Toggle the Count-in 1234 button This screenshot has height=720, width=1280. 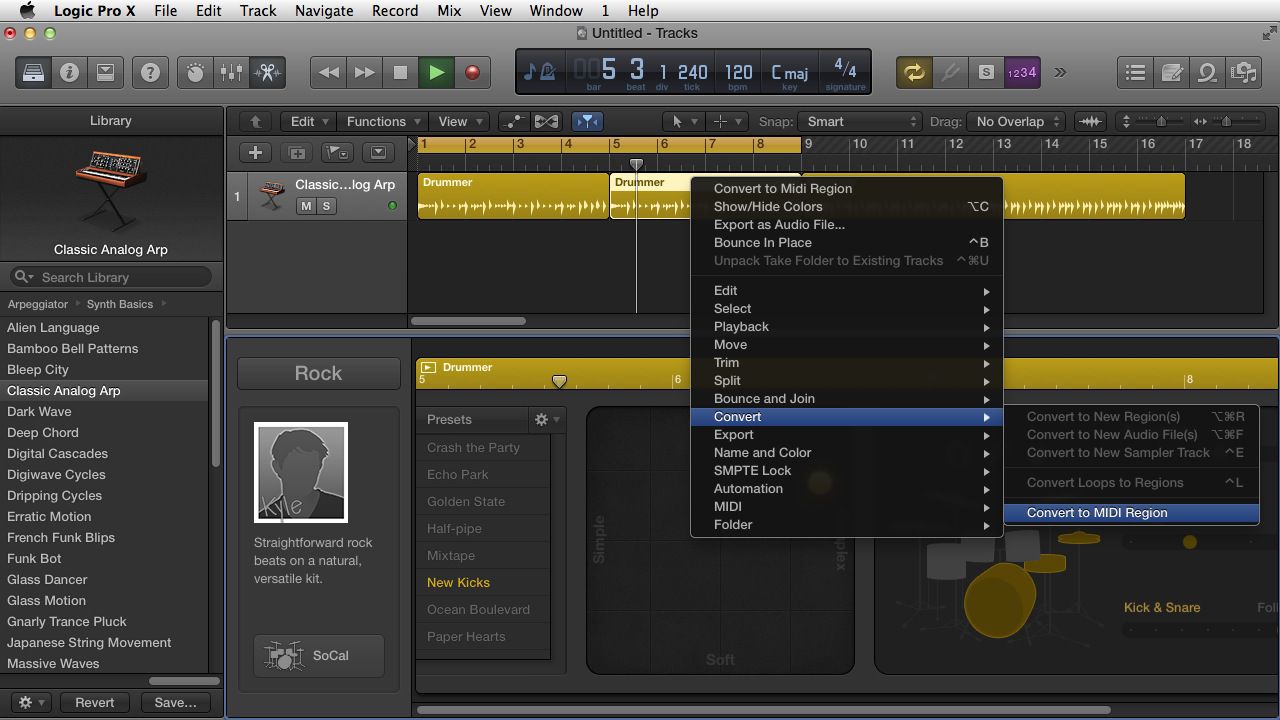1021,72
